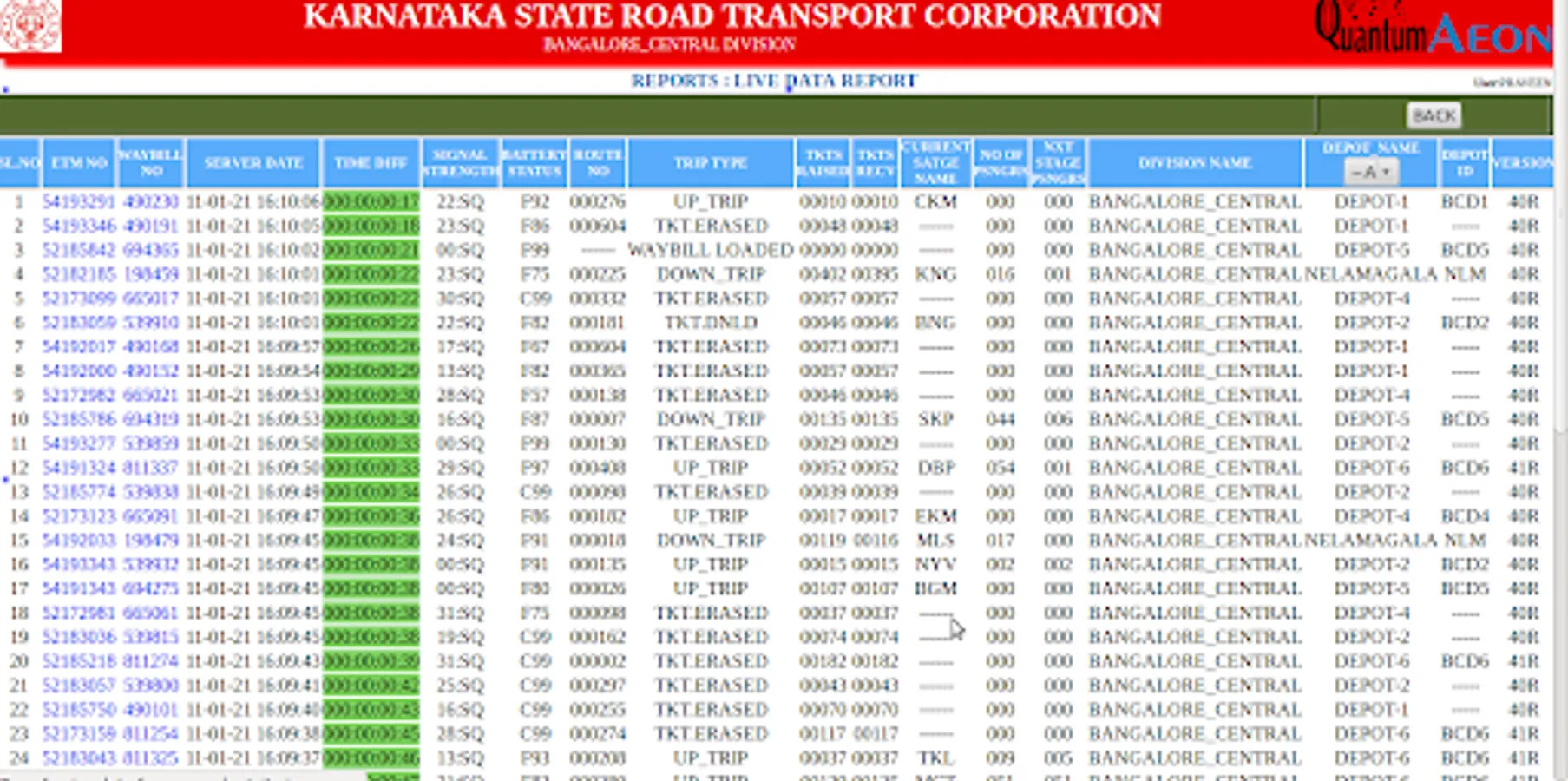This screenshot has height=781, width=1568.
Task: Select the 'WAYBILL LOADED' cell in row 3
Action: point(711,251)
